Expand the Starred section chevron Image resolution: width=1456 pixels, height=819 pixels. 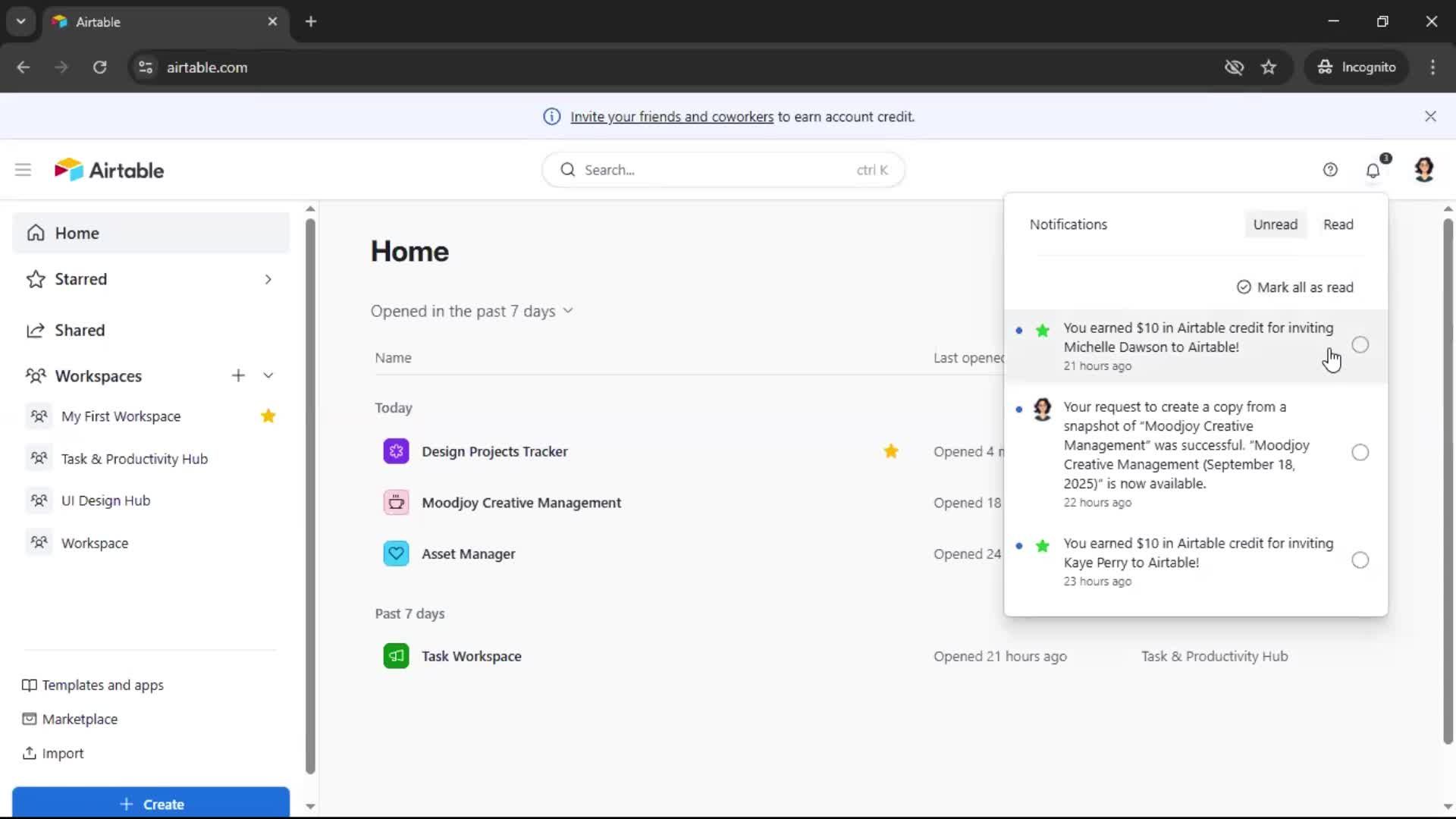pos(268,279)
